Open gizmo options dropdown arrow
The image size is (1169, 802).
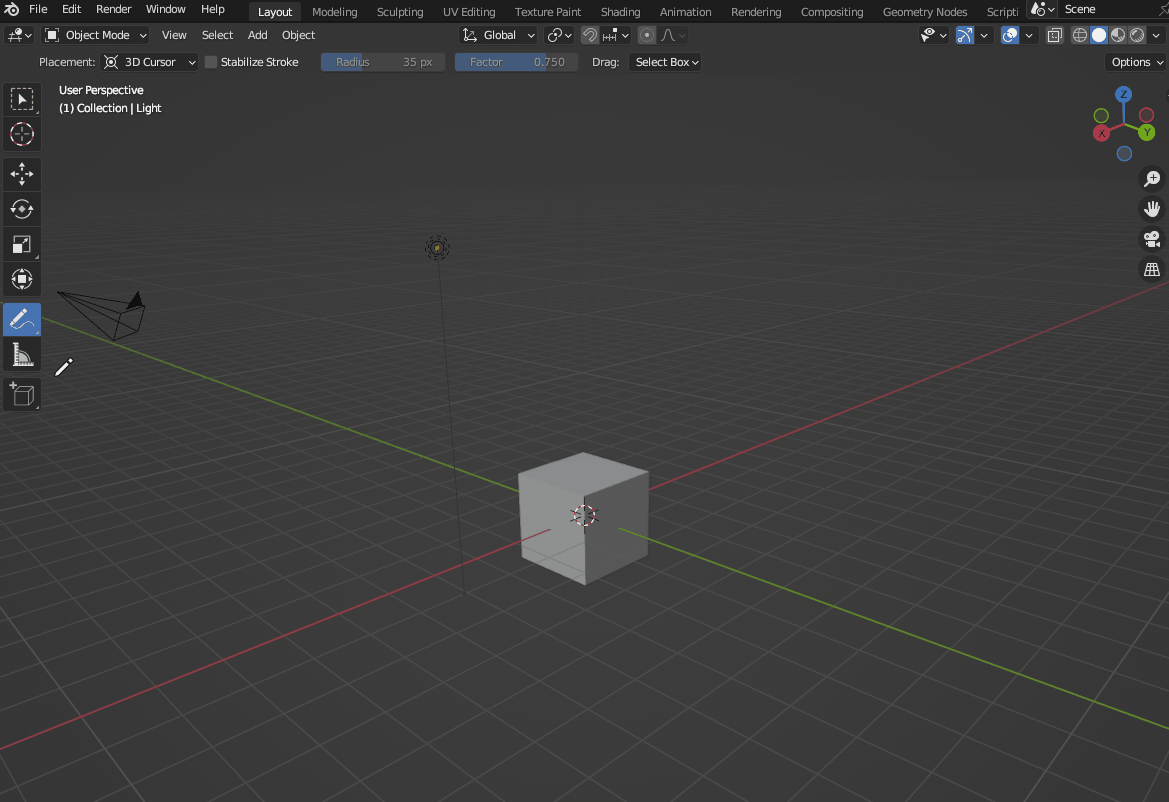[984, 35]
